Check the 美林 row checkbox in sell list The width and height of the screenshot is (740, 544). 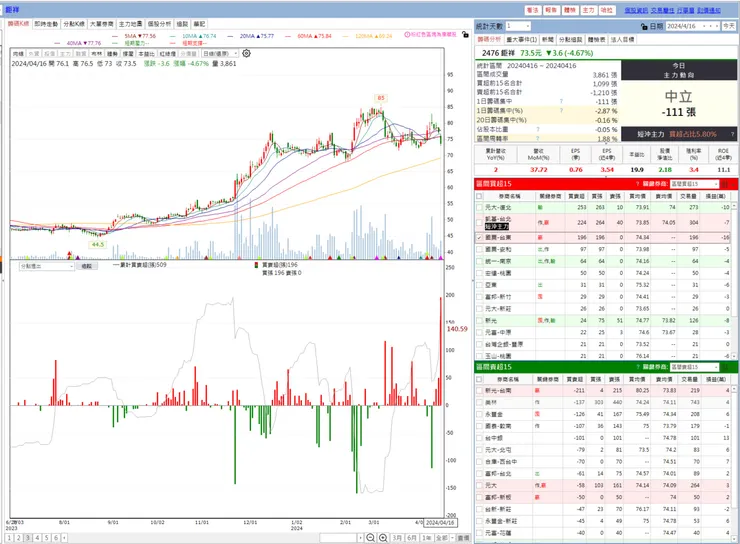pyautogui.click(x=479, y=402)
